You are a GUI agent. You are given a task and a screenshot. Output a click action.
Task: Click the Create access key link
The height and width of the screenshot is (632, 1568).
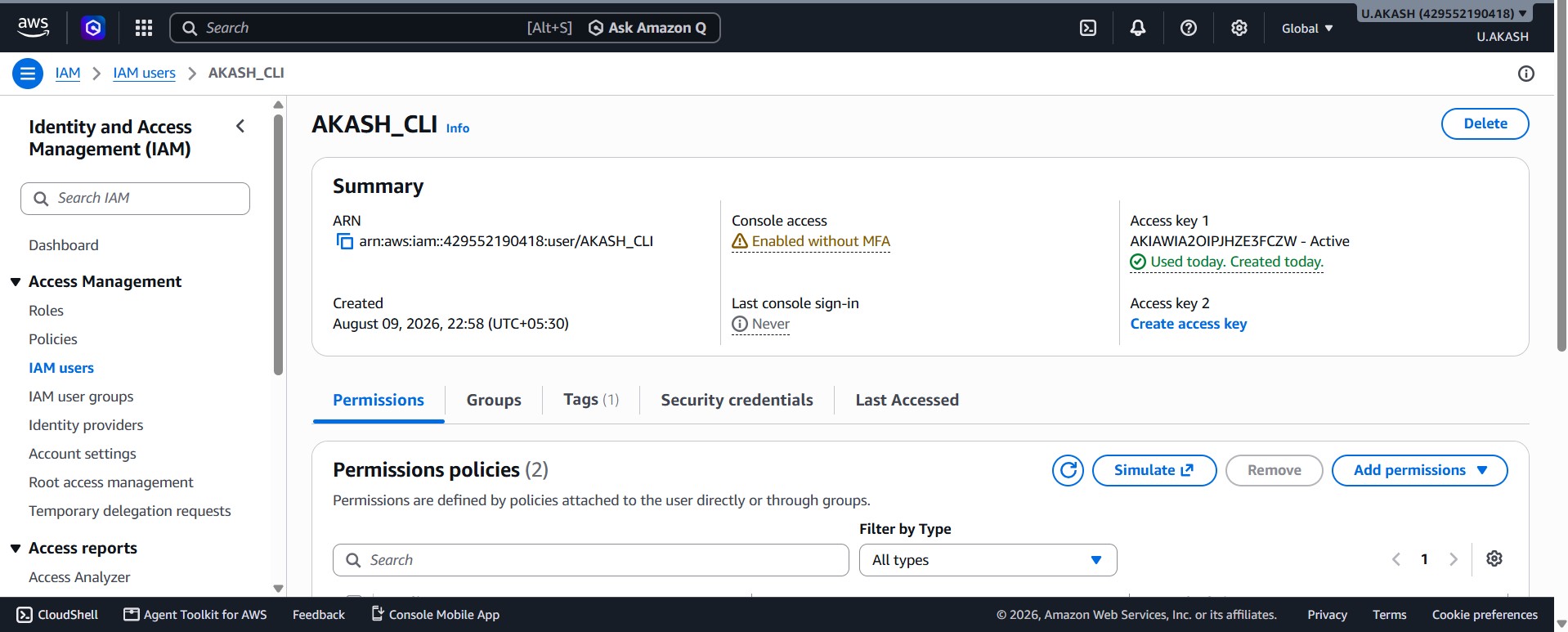coord(1188,324)
